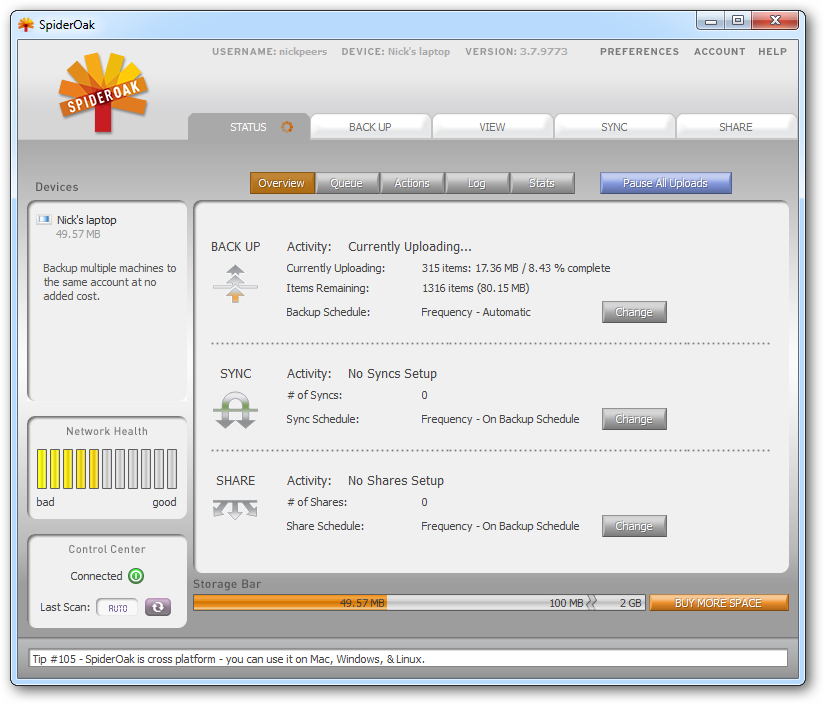Minimize the SpiderOak window
The height and width of the screenshot is (704, 824).
[711, 20]
